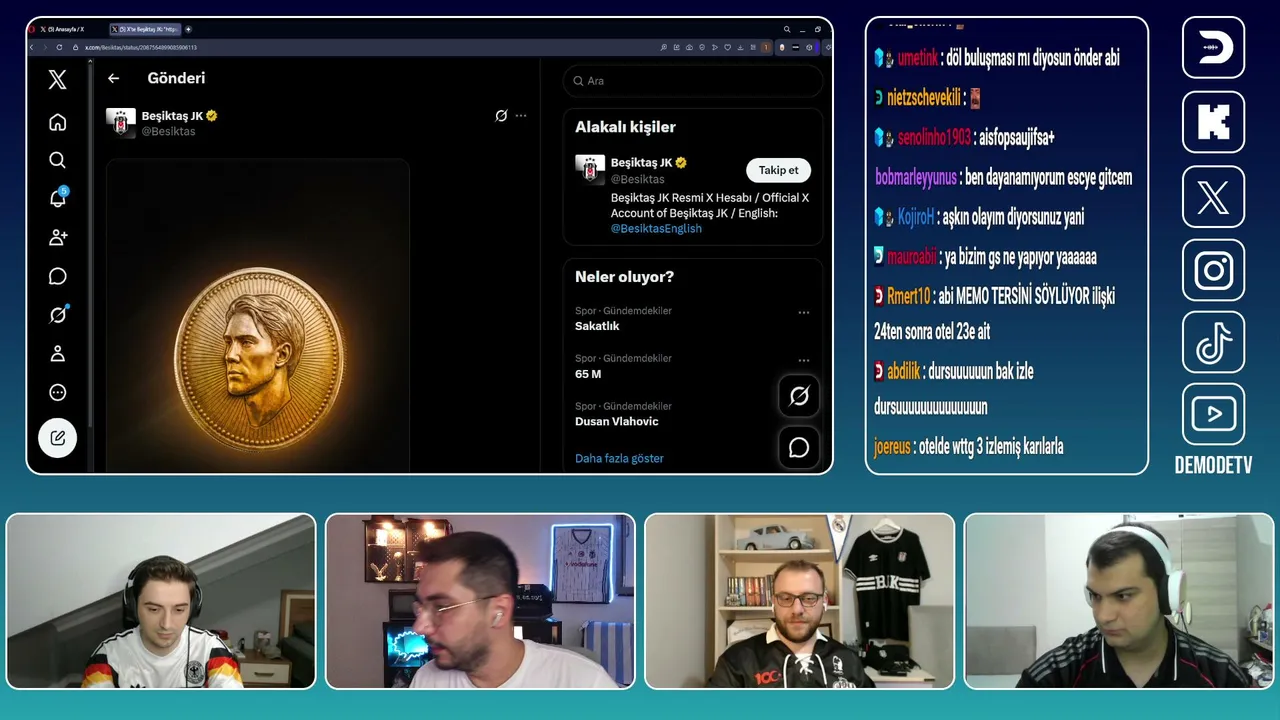Open Beşiktaş JK author name on post
Image resolution: width=1280 pixels, height=720 pixels.
pyautogui.click(x=173, y=116)
